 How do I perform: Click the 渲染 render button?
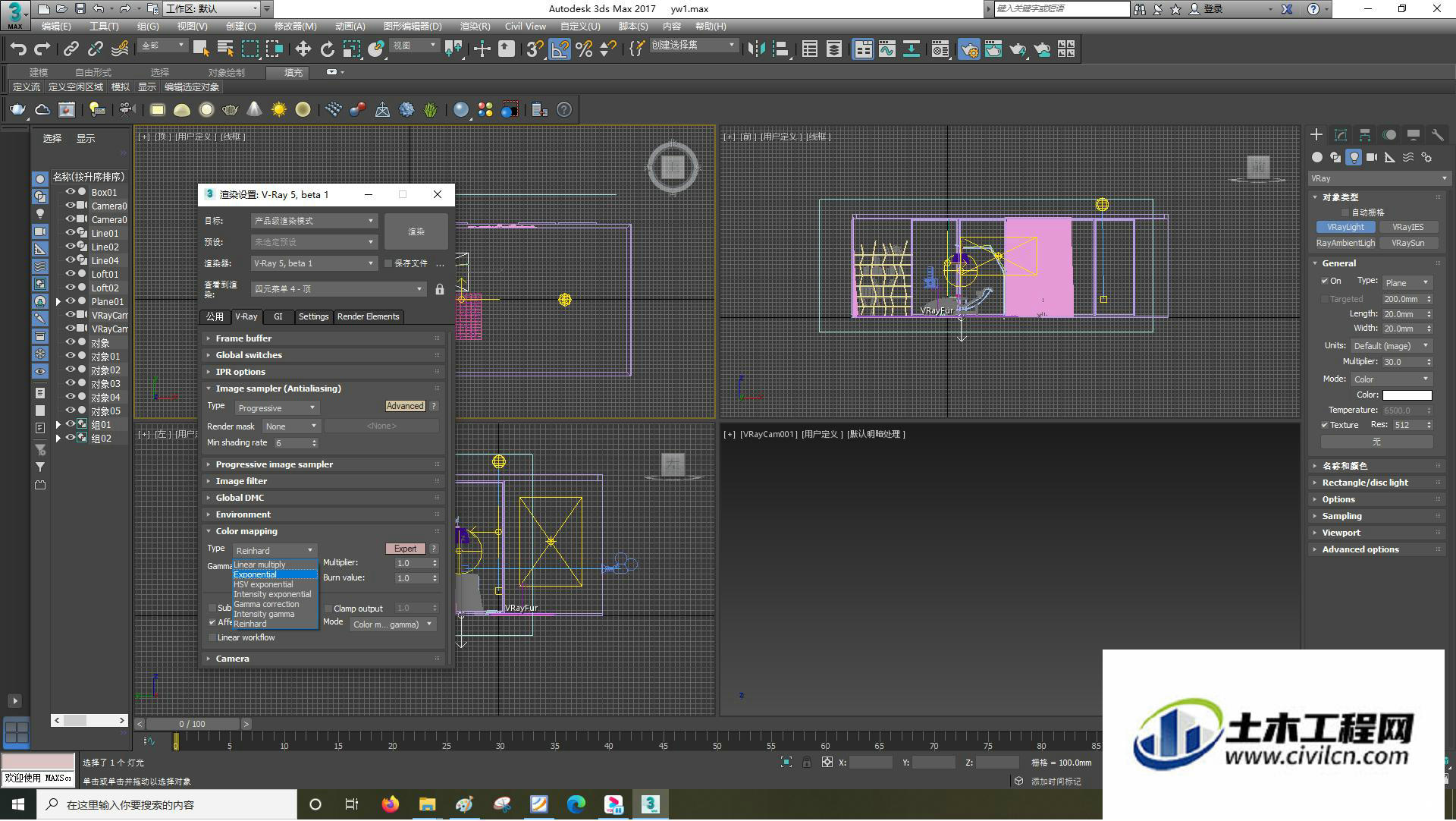click(x=416, y=231)
